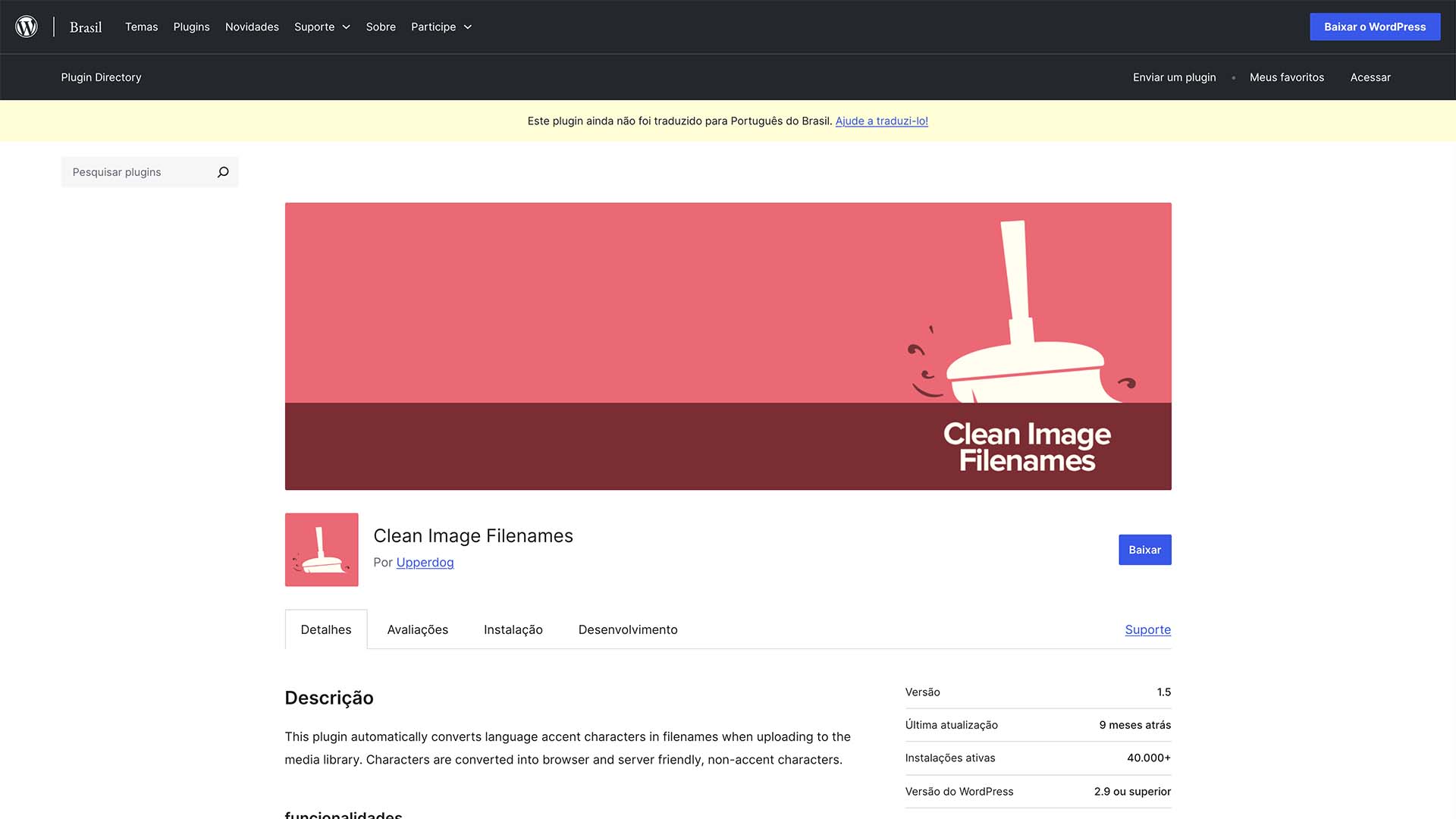Open the Plugins menu item

click(x=191, y=27)
